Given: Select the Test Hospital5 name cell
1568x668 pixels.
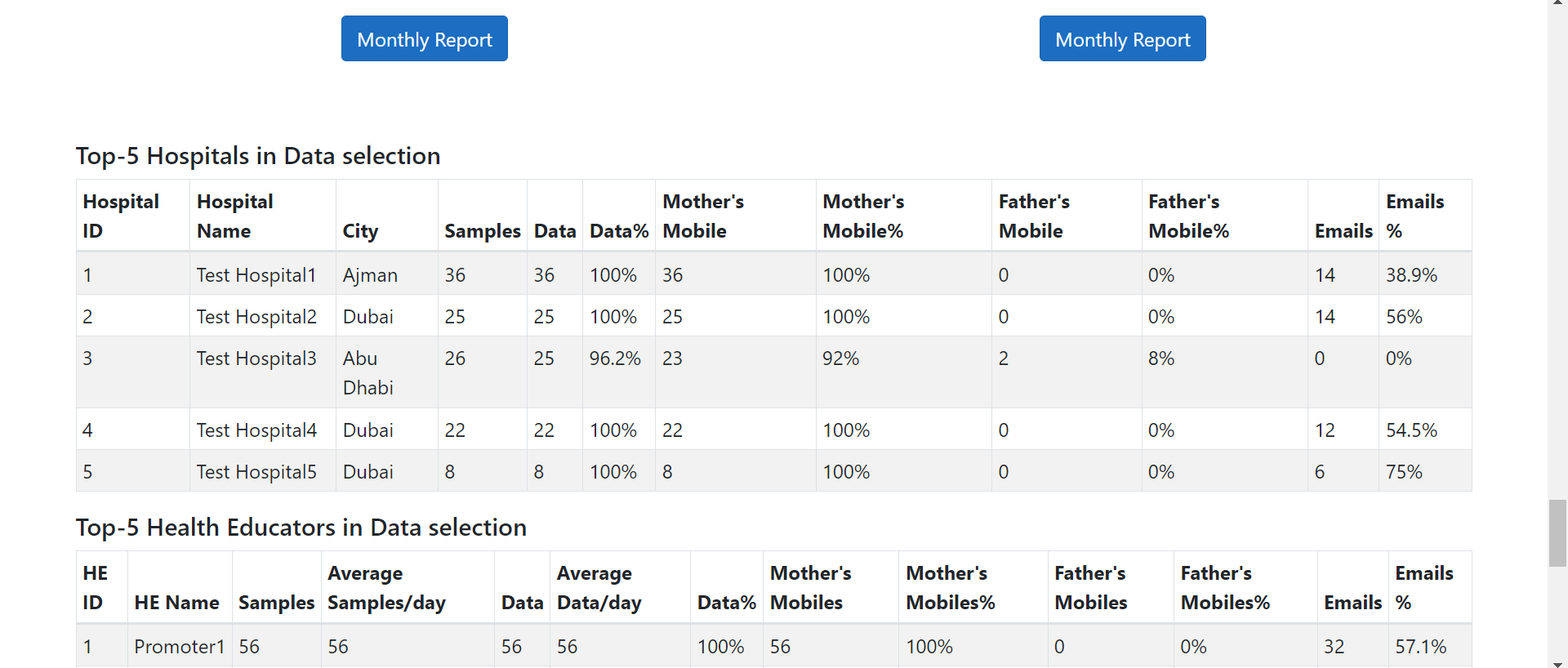Looking at the screenshot, I should click(256, 472).
